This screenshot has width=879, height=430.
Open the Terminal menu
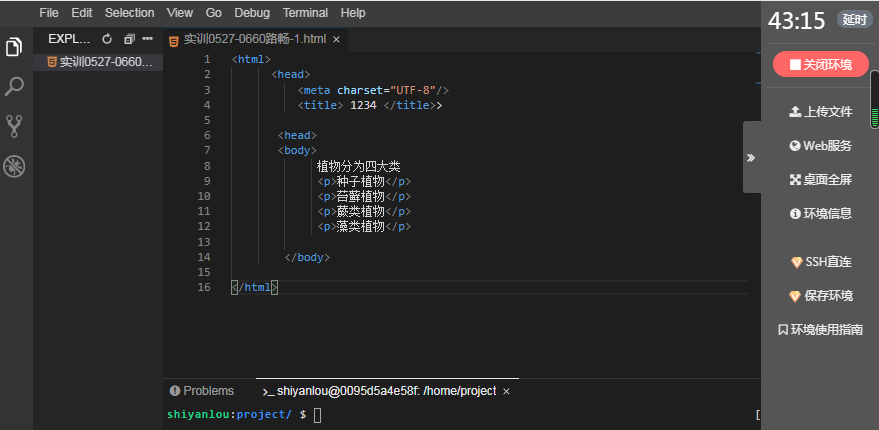pyautogui.click(x=305, y=13)
